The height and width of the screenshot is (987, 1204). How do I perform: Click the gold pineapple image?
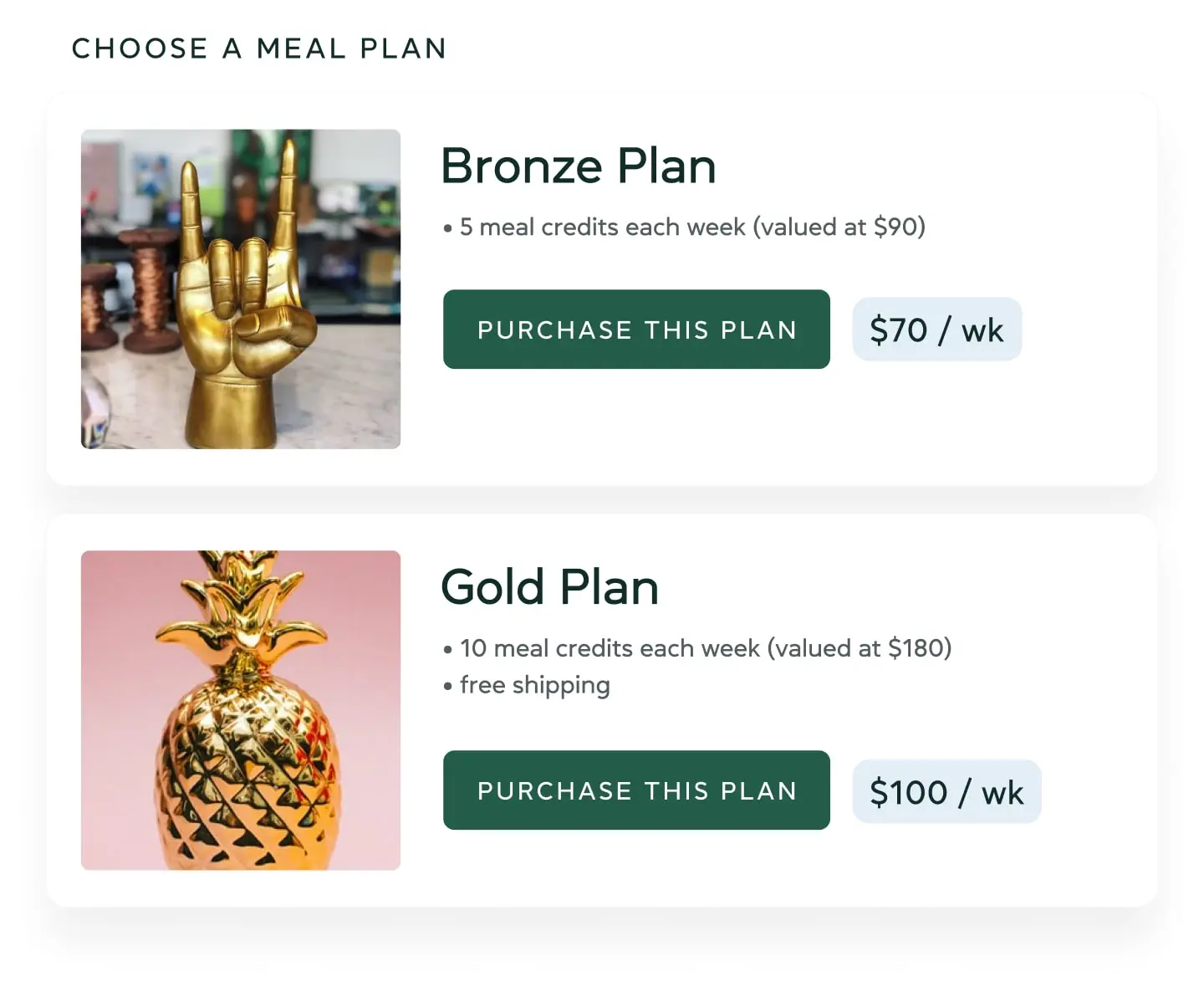[240, 709]
